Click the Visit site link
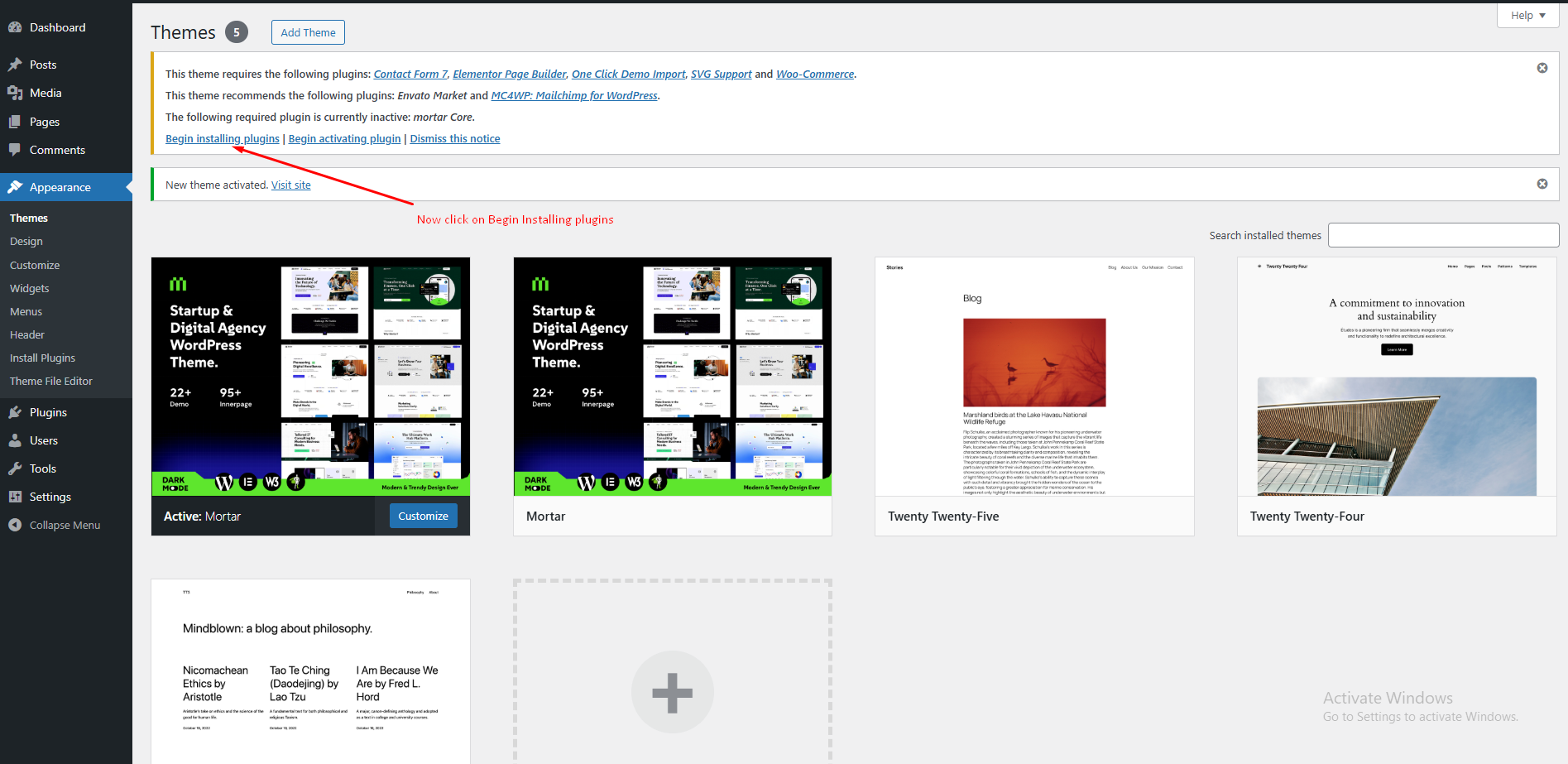This screenshot has height=764, width=1568. [291, 185]
